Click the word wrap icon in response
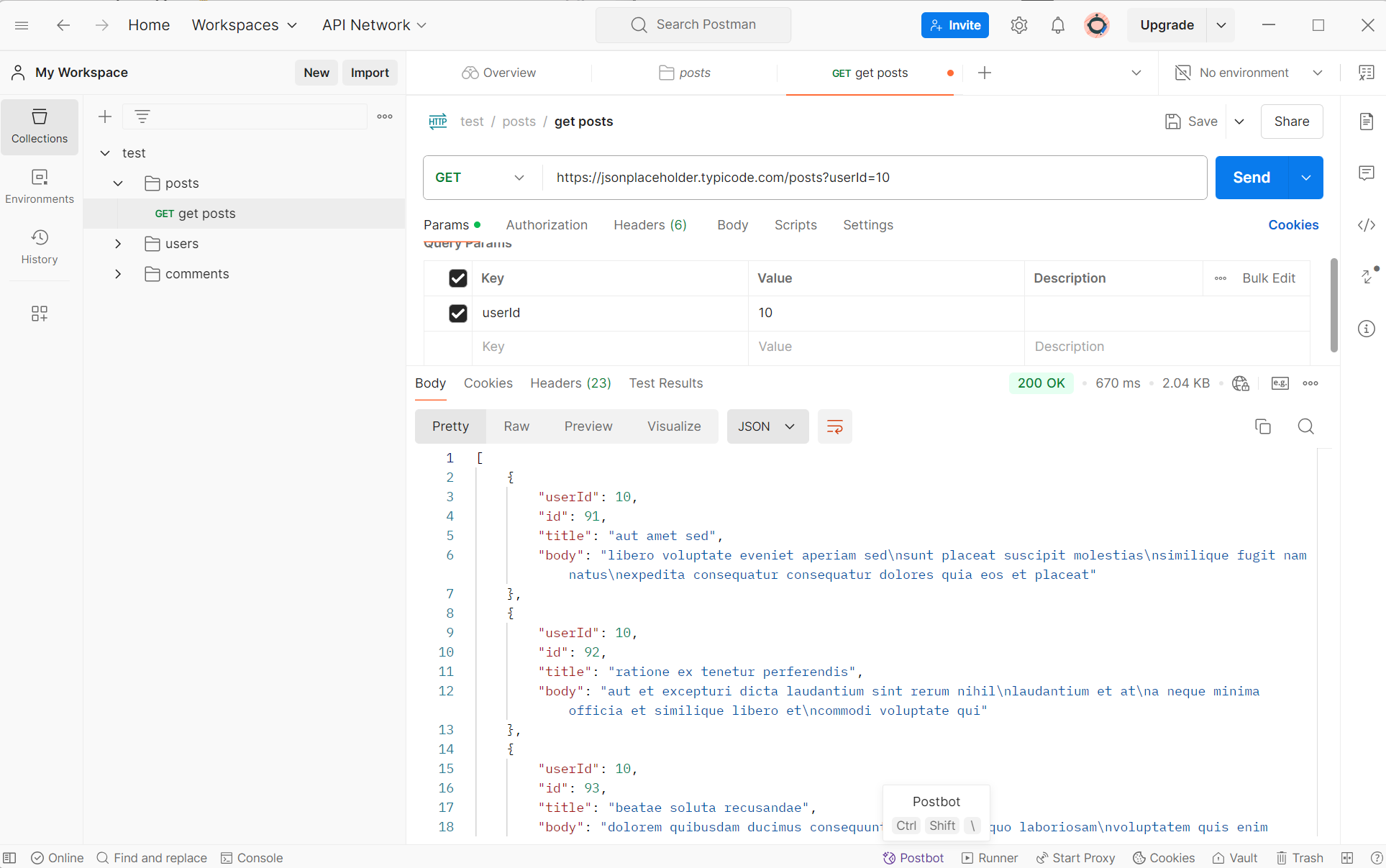1386x868 pixels. [x=834, y=426]
